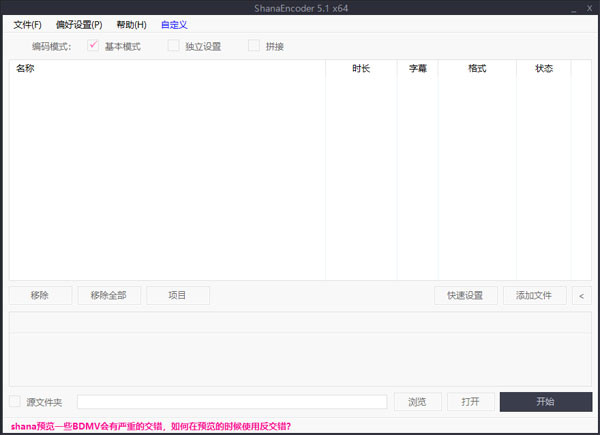Image resolution: width=600 pixels, height=435 pixels.
Task: Click the 格式 column header
Action: tap(477, 69)
